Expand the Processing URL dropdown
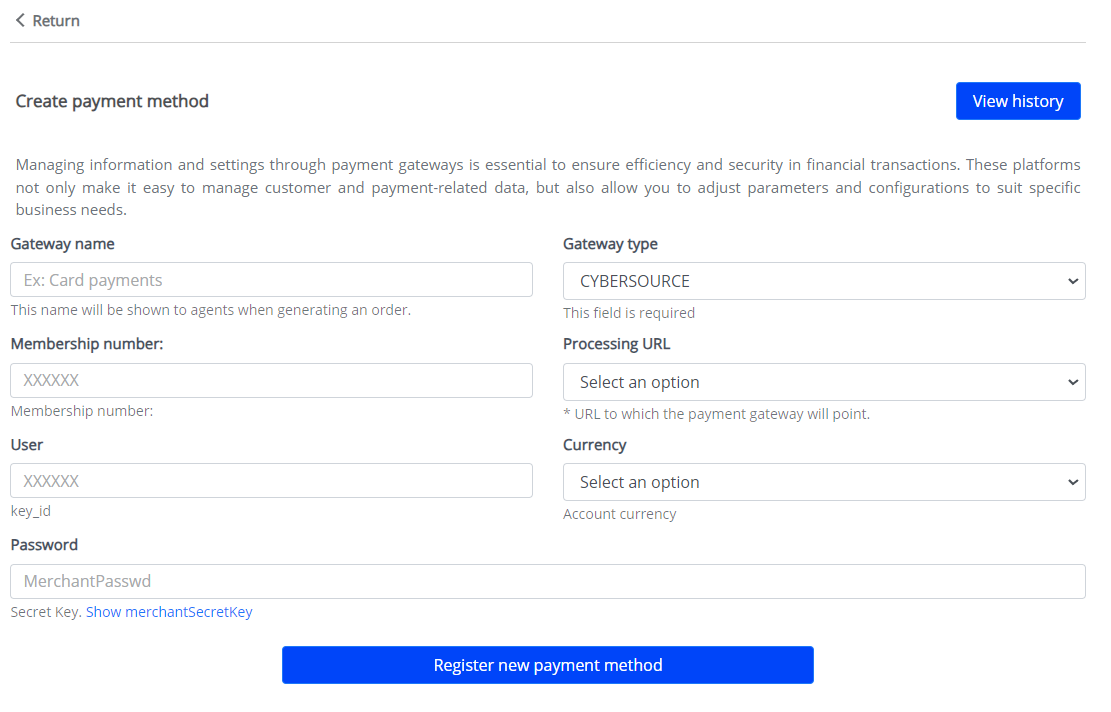1111x712 pixels. pos(824,382)
